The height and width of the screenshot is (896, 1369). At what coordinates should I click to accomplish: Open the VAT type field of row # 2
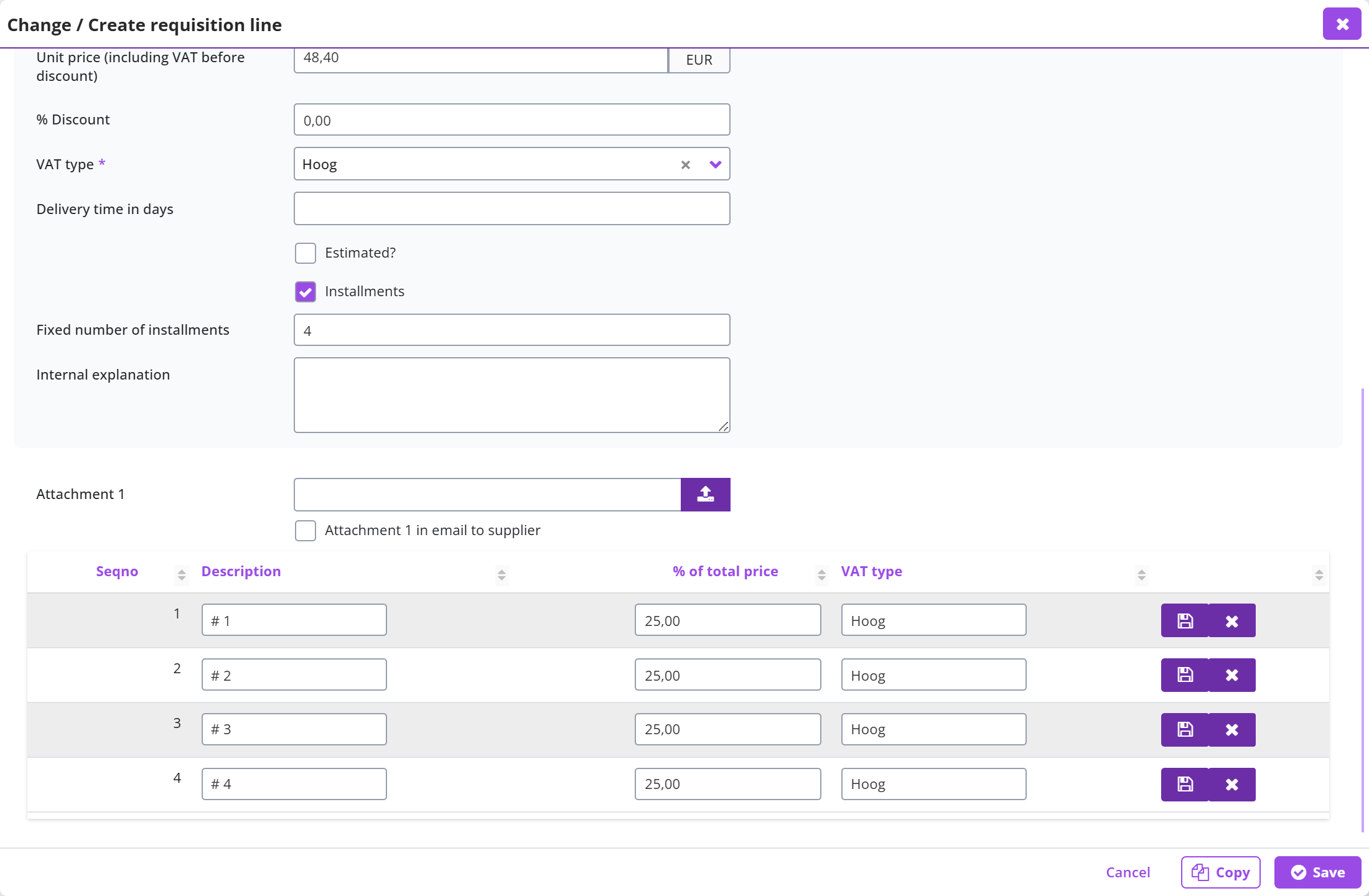[x=933, y=674]
